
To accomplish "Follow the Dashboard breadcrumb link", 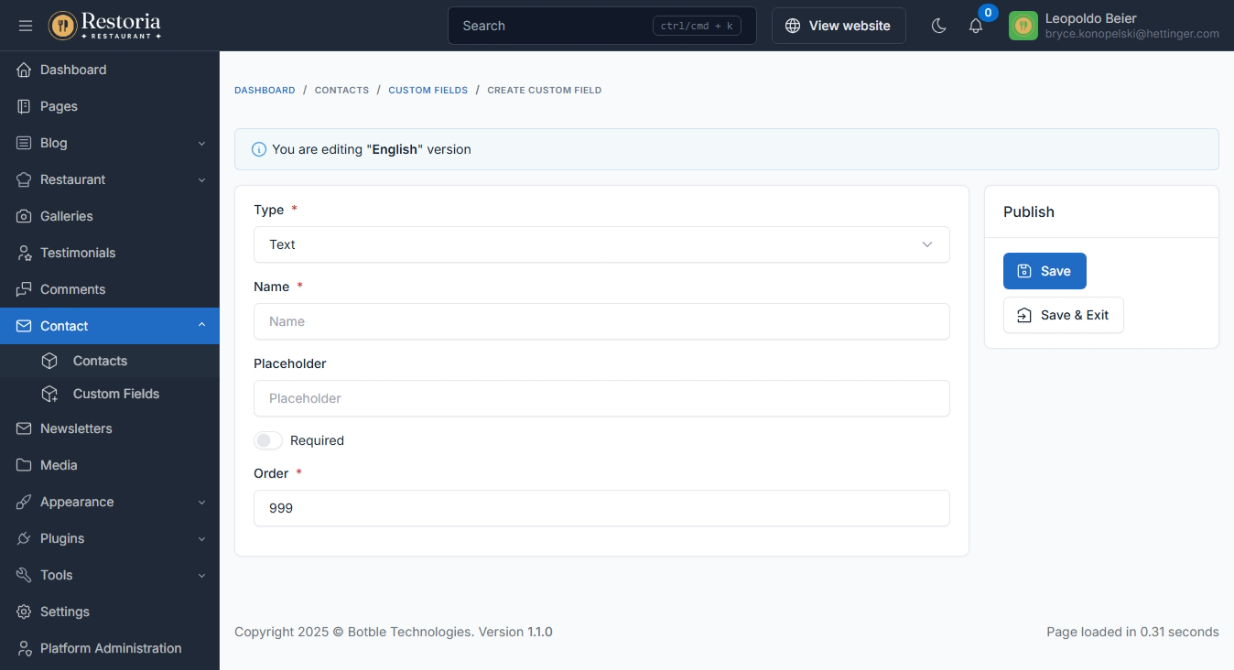I will [265, 90].
